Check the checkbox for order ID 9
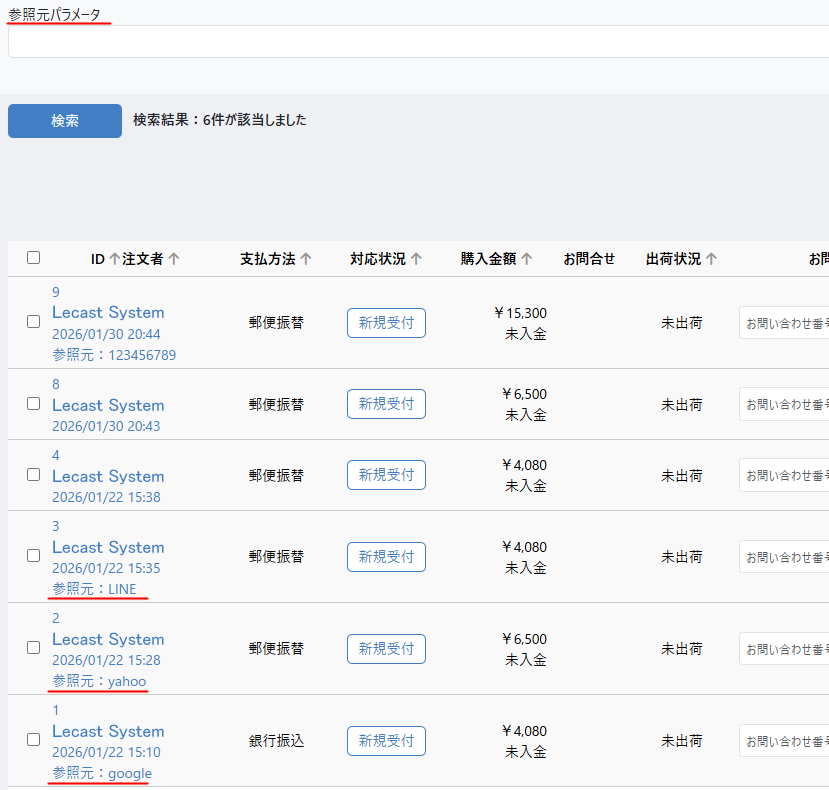Image resolution: width=829 pixels, height=790 pixels. (34, 322)
